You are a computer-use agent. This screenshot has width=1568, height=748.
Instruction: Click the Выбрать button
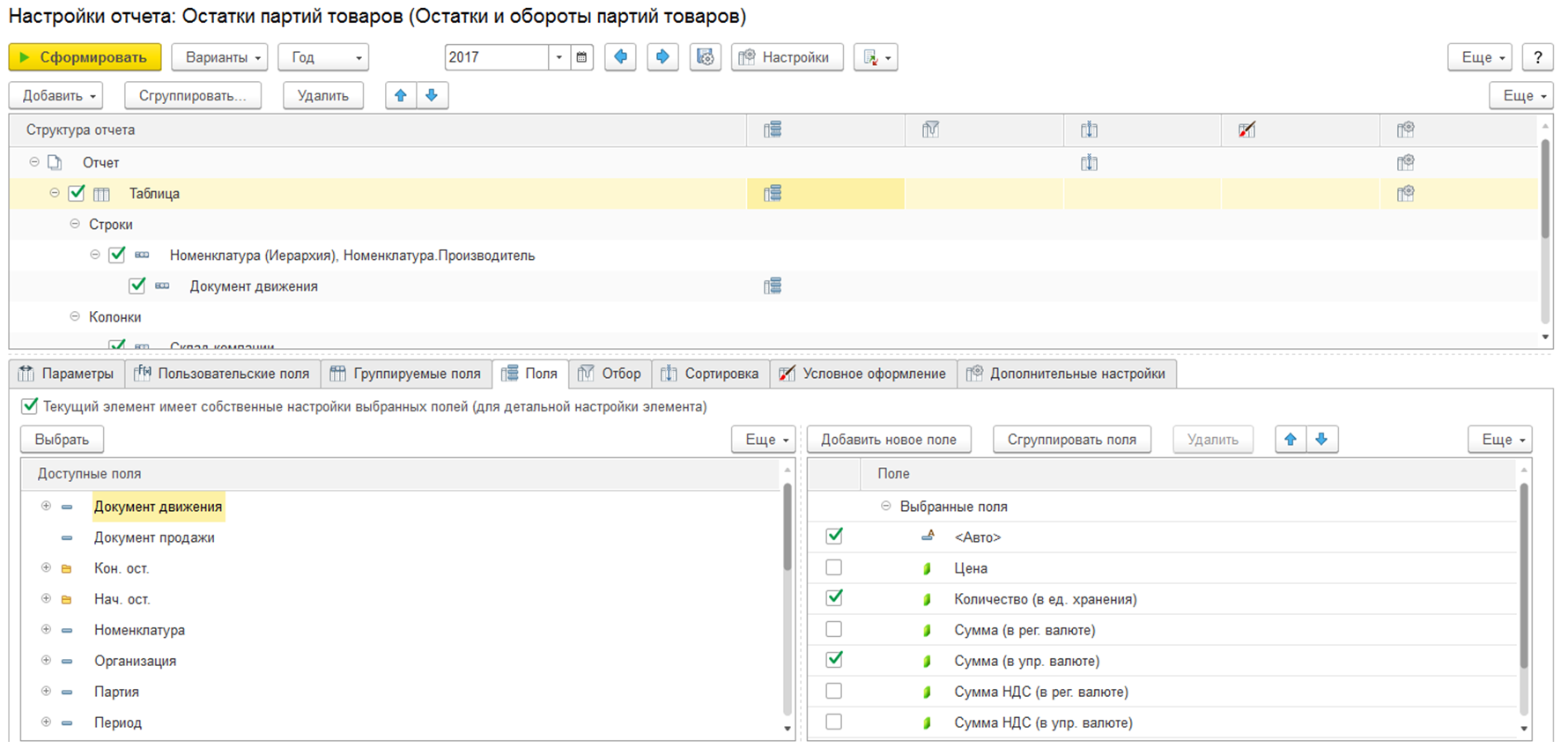click(x=62, y=439)
